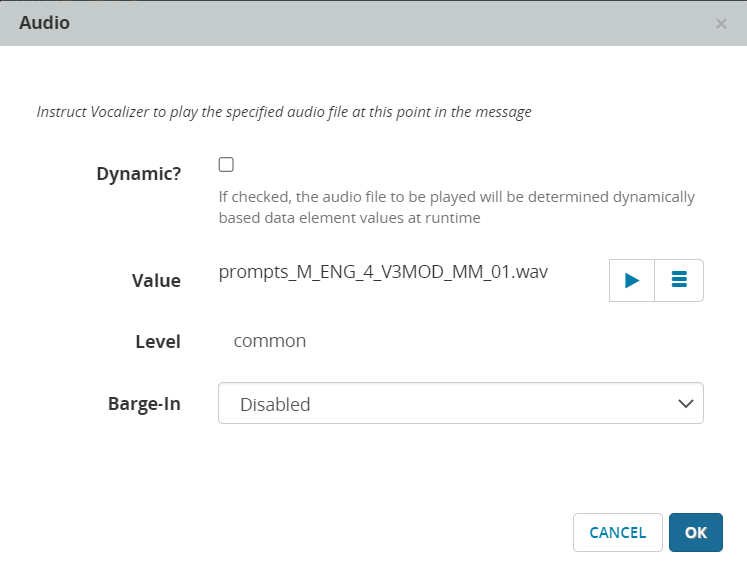Click the "Level" field label
Viewport: 747px width, 567px height.
[158, 342]
